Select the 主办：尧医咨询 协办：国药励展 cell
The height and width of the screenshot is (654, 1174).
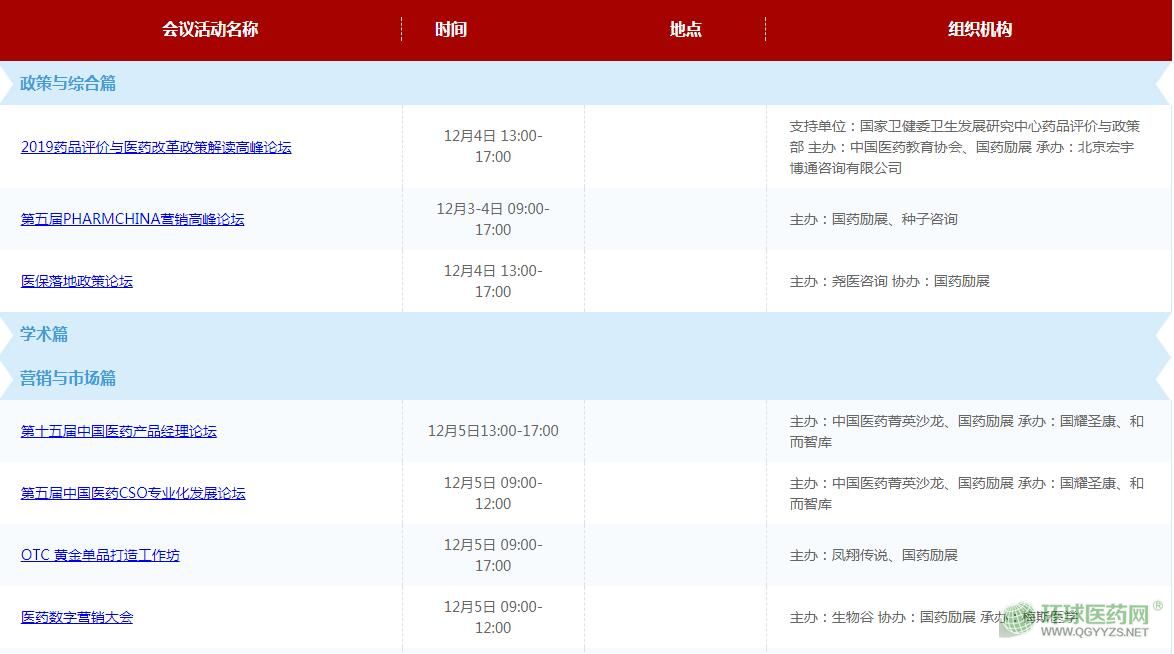[x=889, y=281]
